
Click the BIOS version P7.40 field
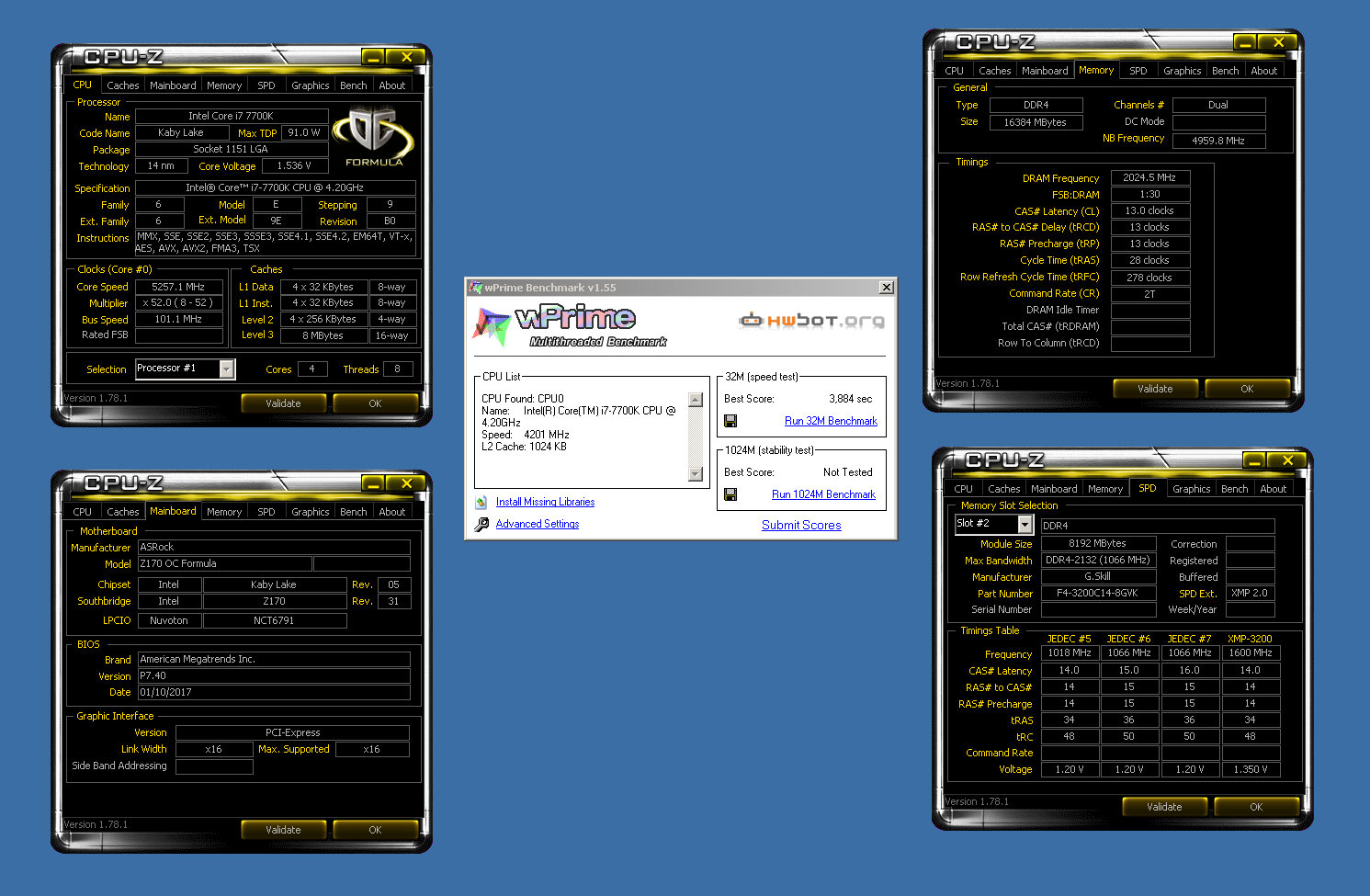(274, 675)
